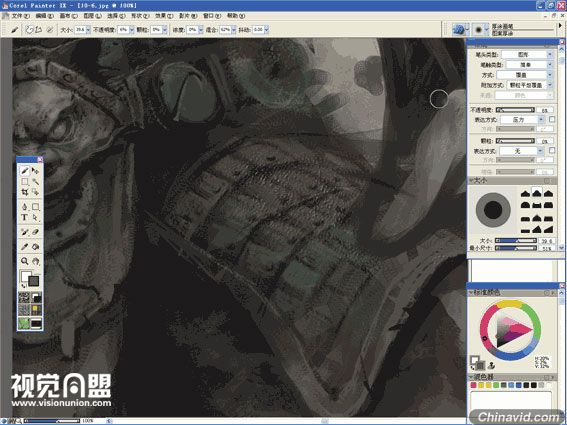This screenshot has height=425, width=567.
Task: Open the 效果 effects menu
Action: coord(164,16)
